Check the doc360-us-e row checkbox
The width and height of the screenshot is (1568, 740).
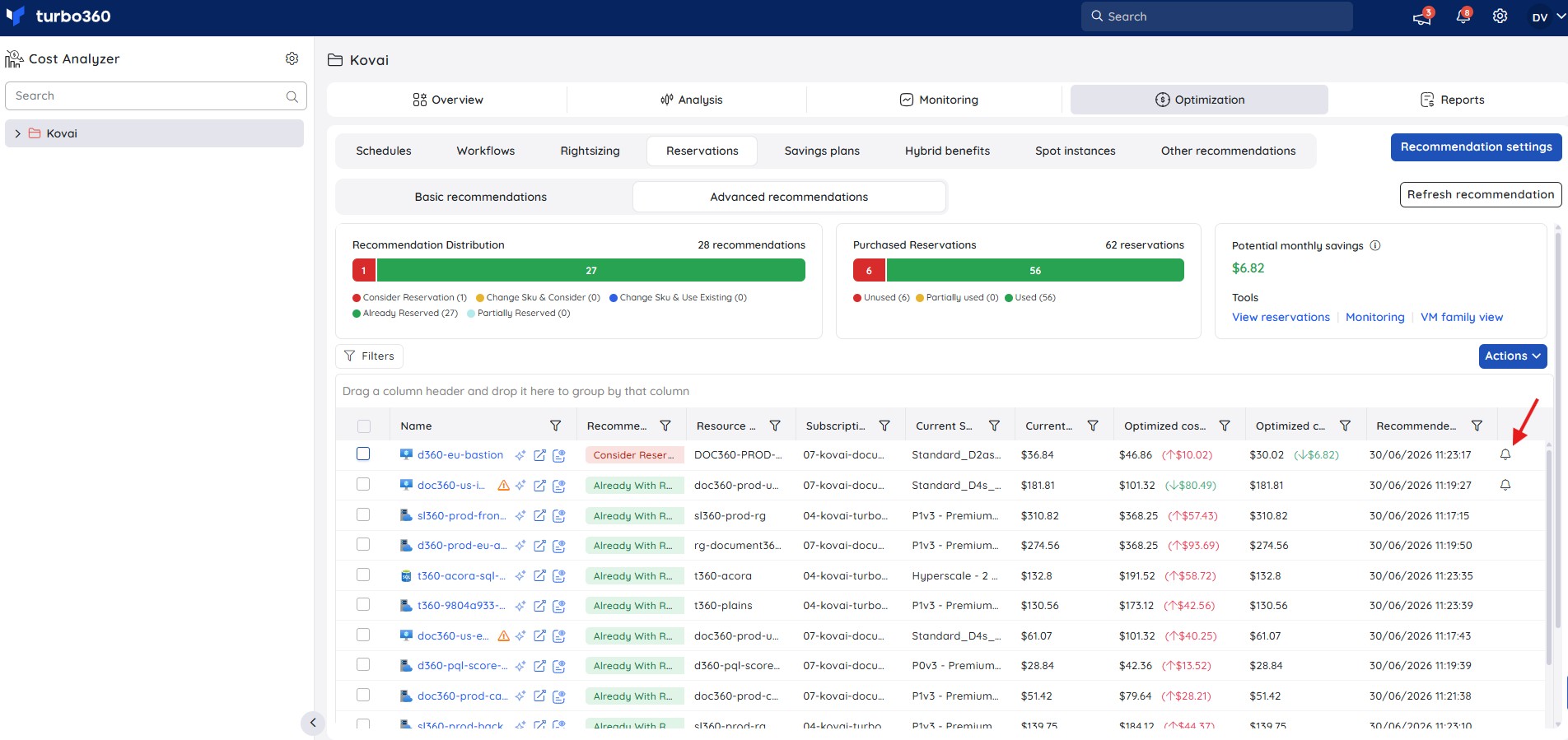pyautogui.click(x=363, y=635)
